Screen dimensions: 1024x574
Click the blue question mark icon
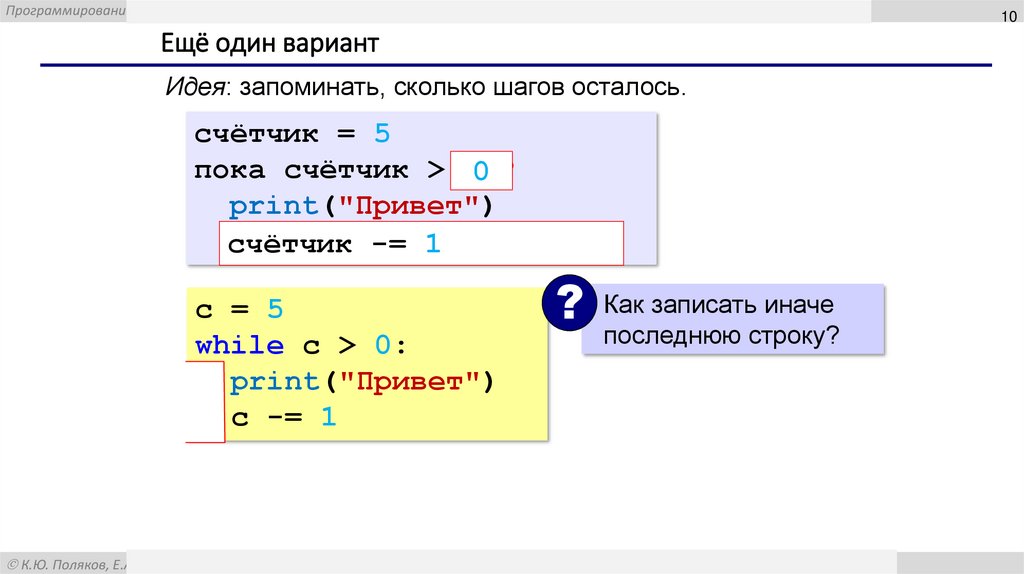[x=569, y=302]
